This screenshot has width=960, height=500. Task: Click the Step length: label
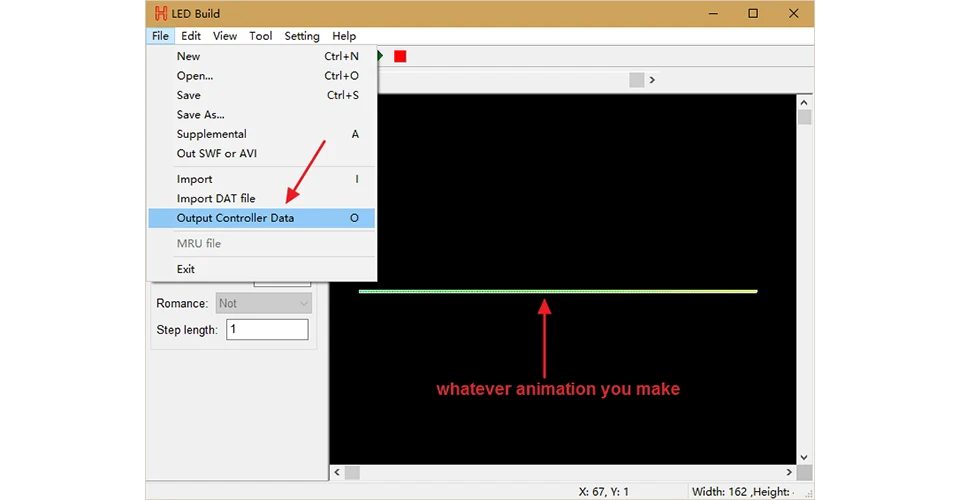187,330
